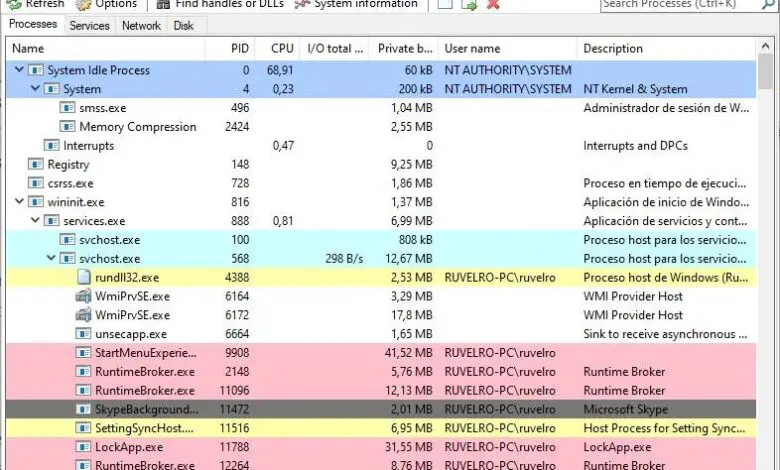Click the Registry process icon
Viewport: 780px width, 470px height.
point(35,164)
